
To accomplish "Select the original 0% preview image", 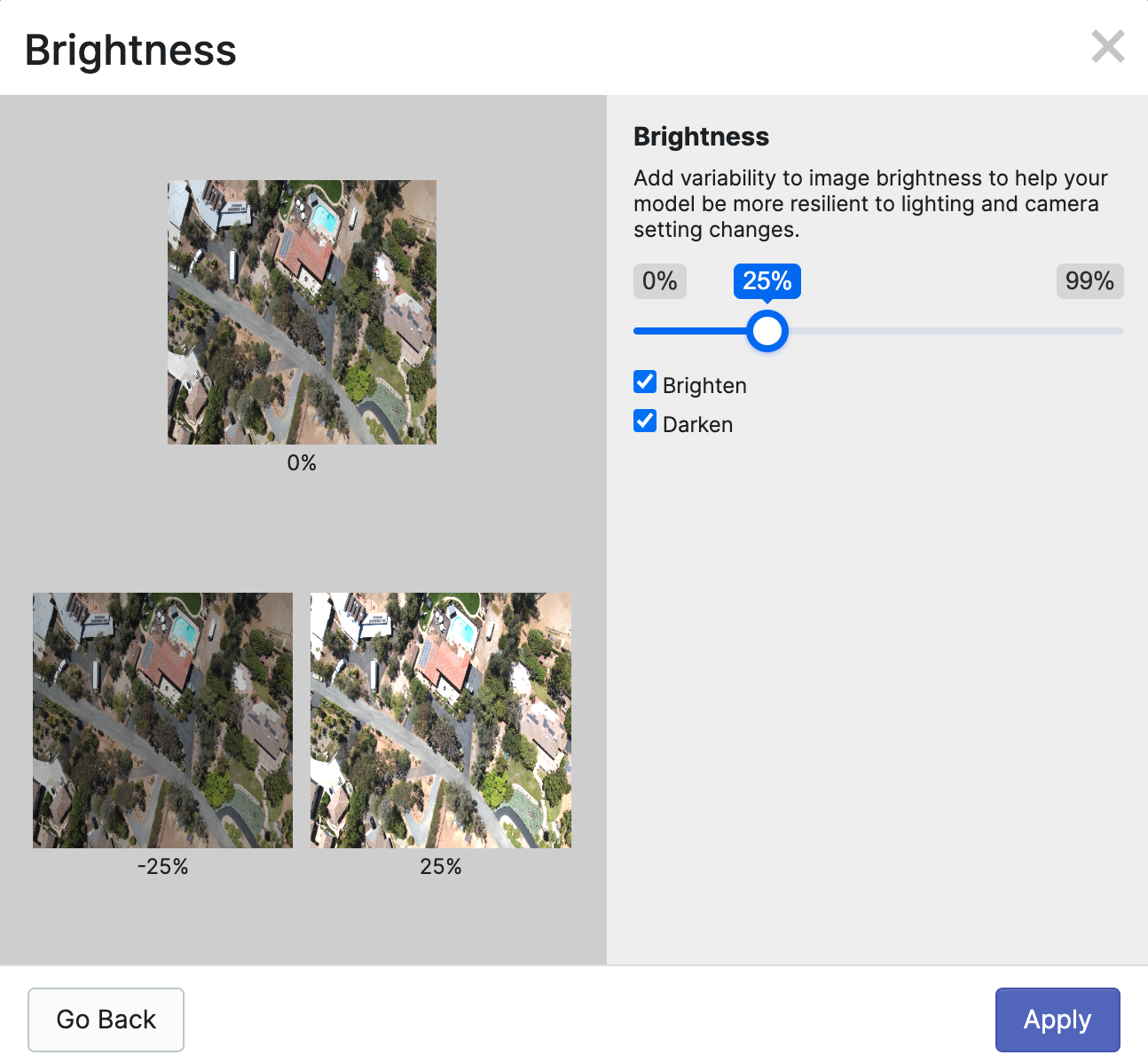I will (302, 312).
